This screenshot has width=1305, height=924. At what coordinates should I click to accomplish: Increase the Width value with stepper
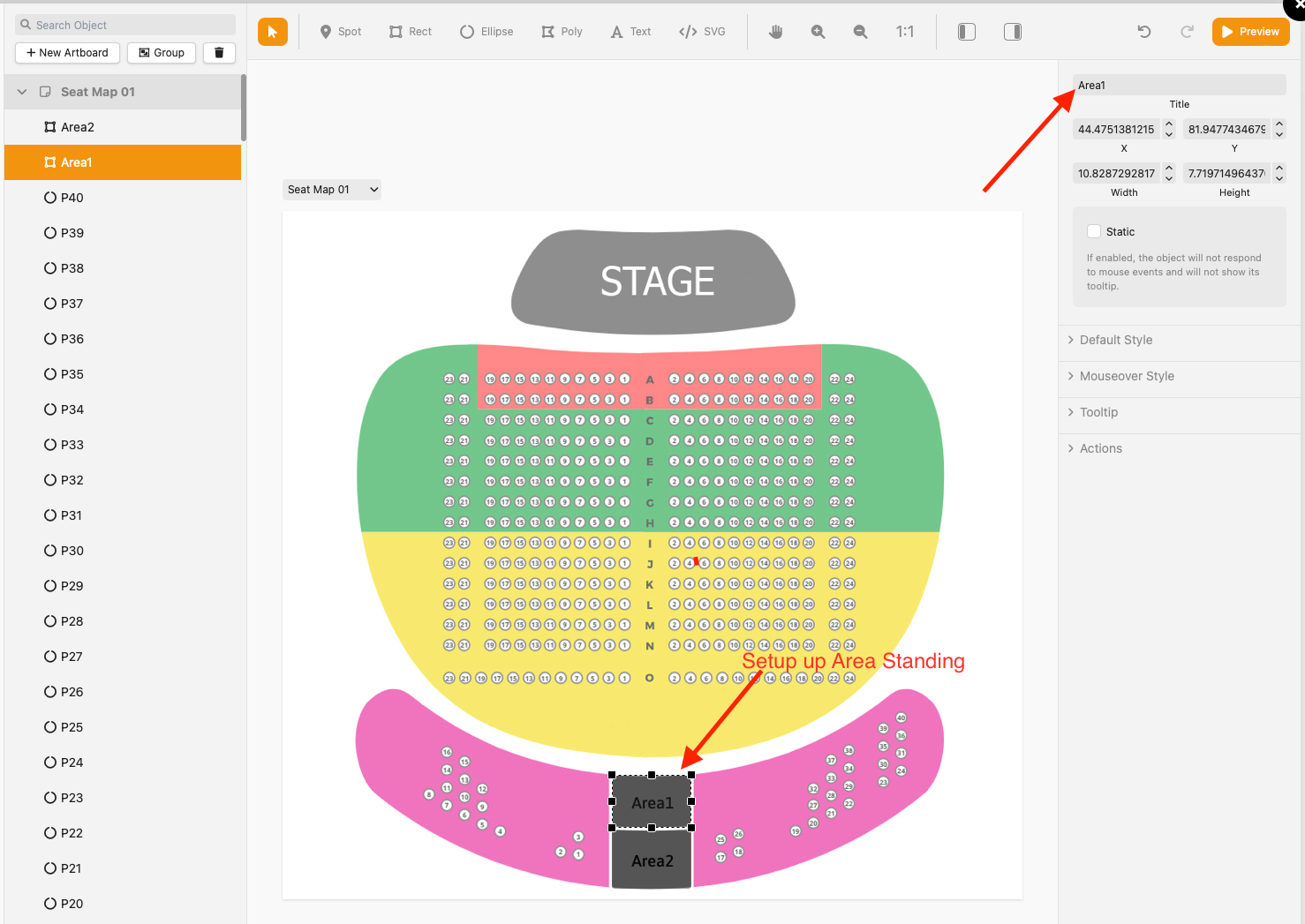click(1169, 168)
